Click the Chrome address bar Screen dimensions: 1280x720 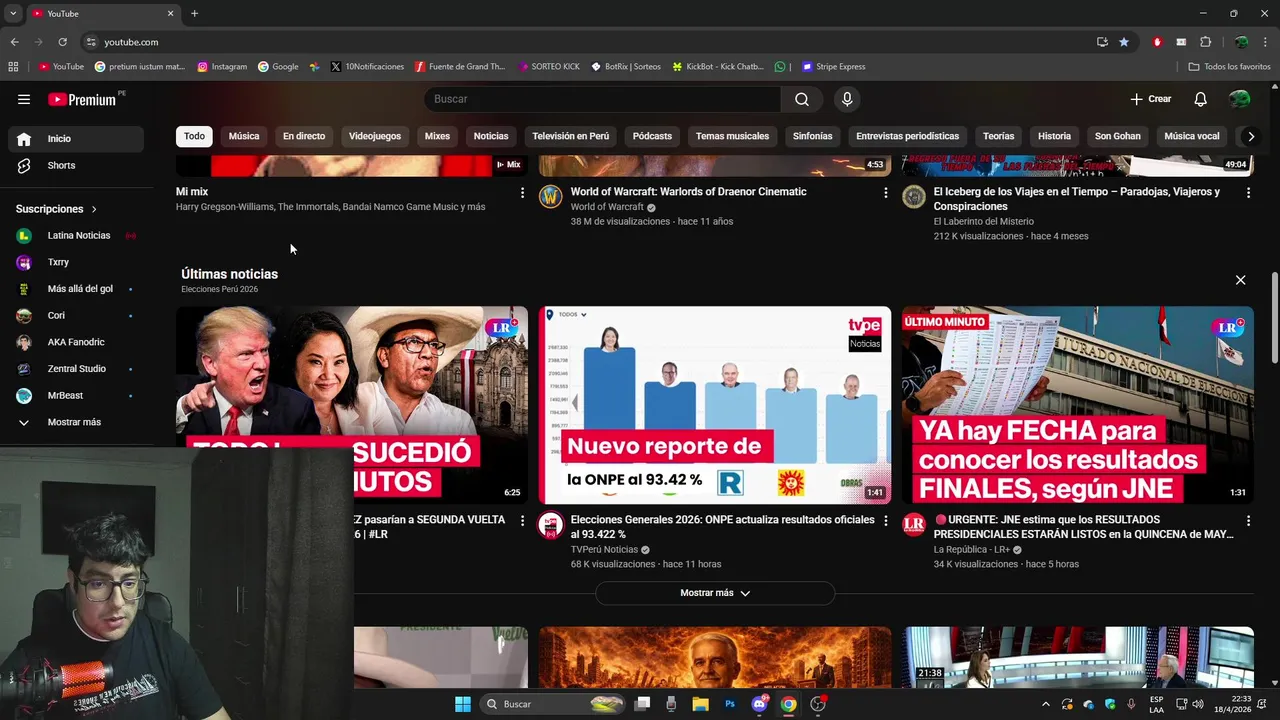click(x=590, y=42)
